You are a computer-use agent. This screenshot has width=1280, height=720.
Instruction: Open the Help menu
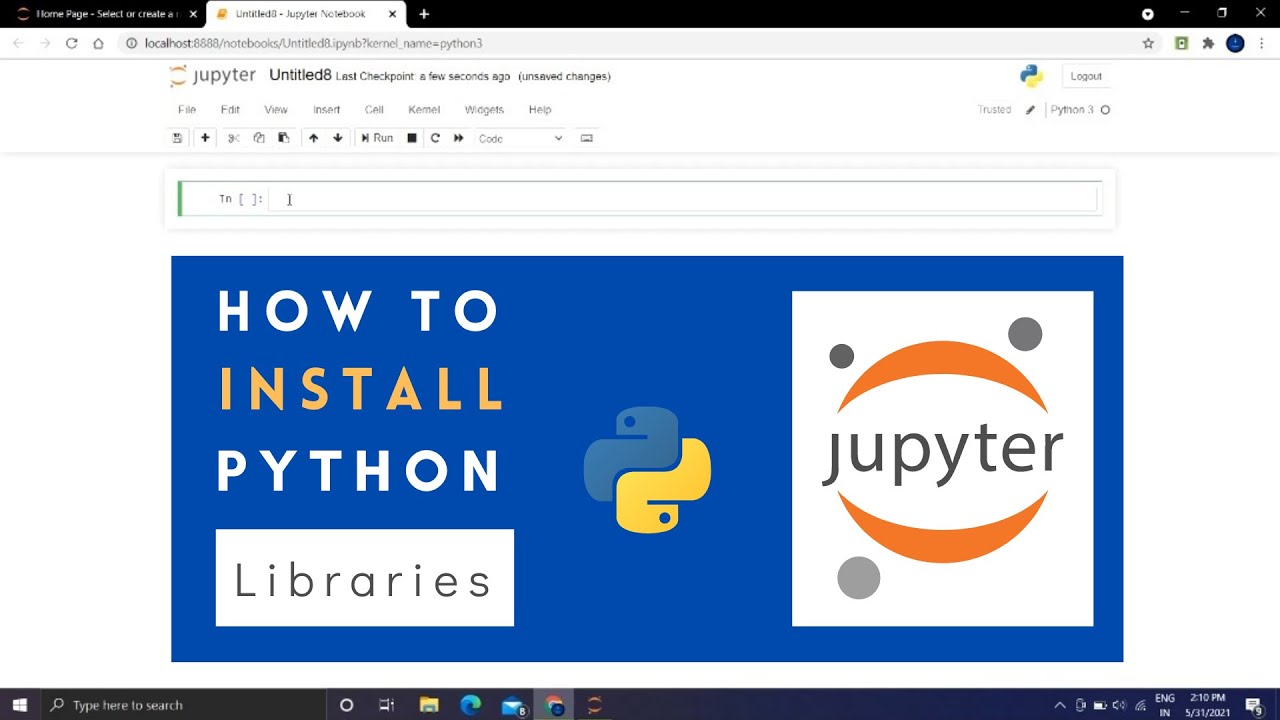540,110
